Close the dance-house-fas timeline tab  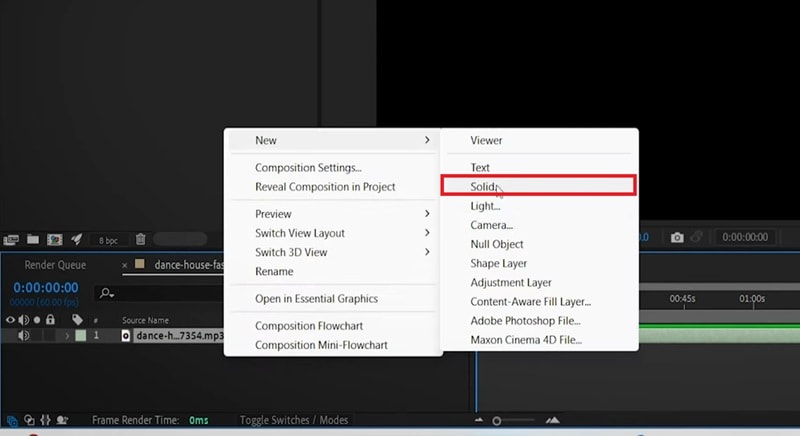tap(124, 266)
